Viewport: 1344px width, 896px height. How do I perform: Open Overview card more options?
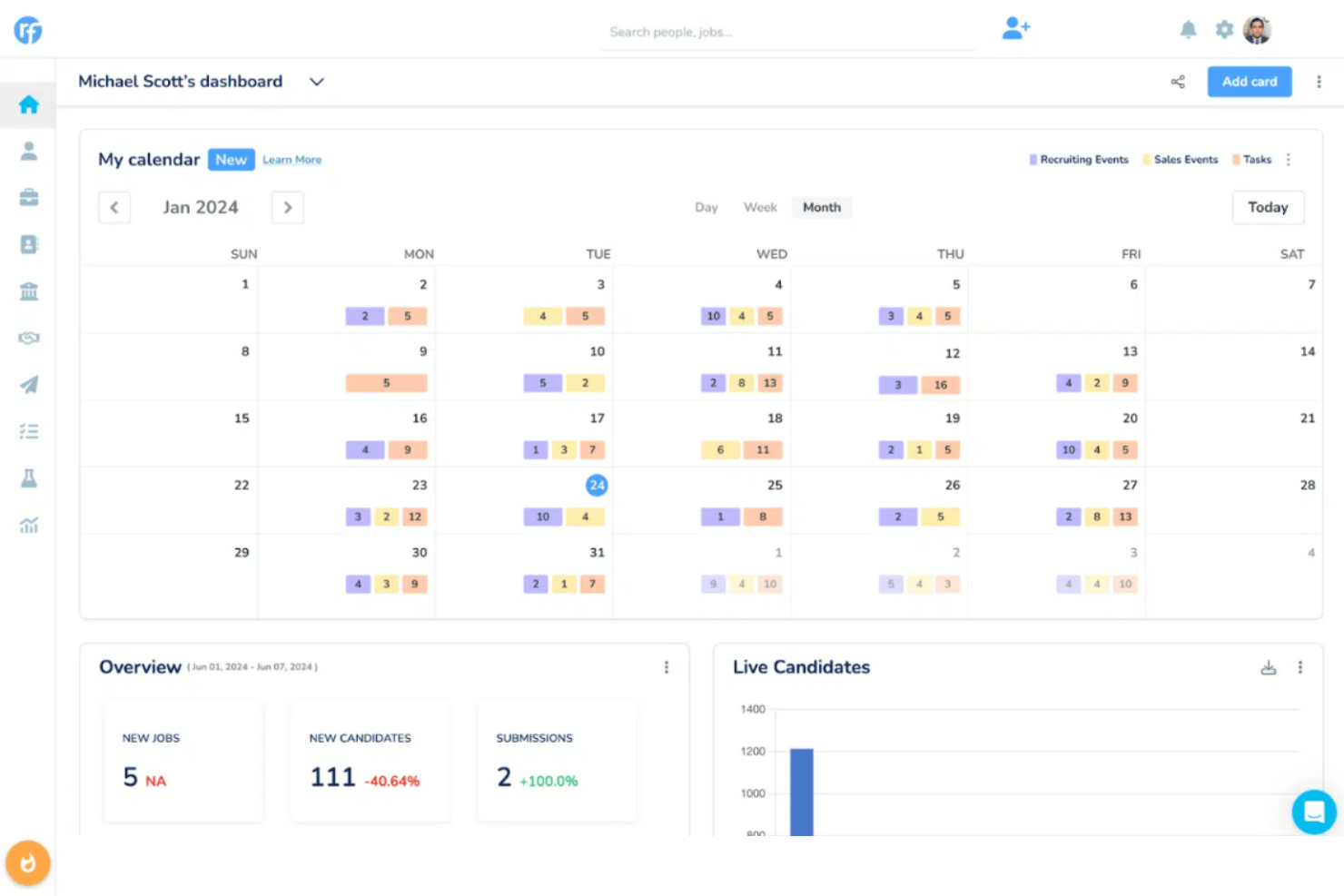coord(667,667)
